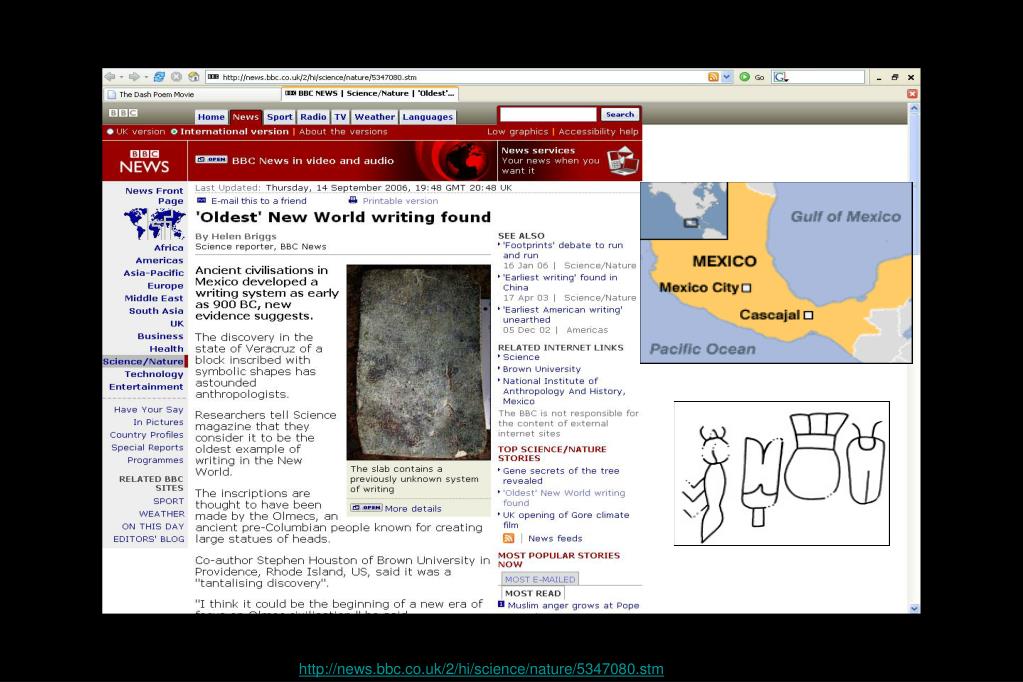Image resolution: width=1023 pixels, height=682 pixels.
Task: Click the OPEN video icon in banner
Action: point(211,159)
